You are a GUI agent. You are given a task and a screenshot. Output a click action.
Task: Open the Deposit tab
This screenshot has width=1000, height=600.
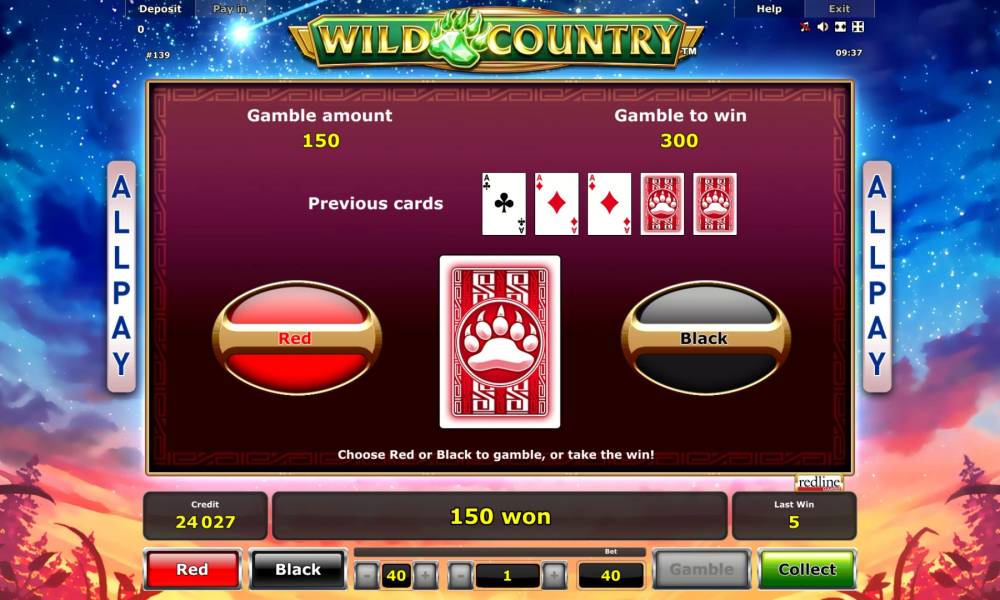click(160, 9)
